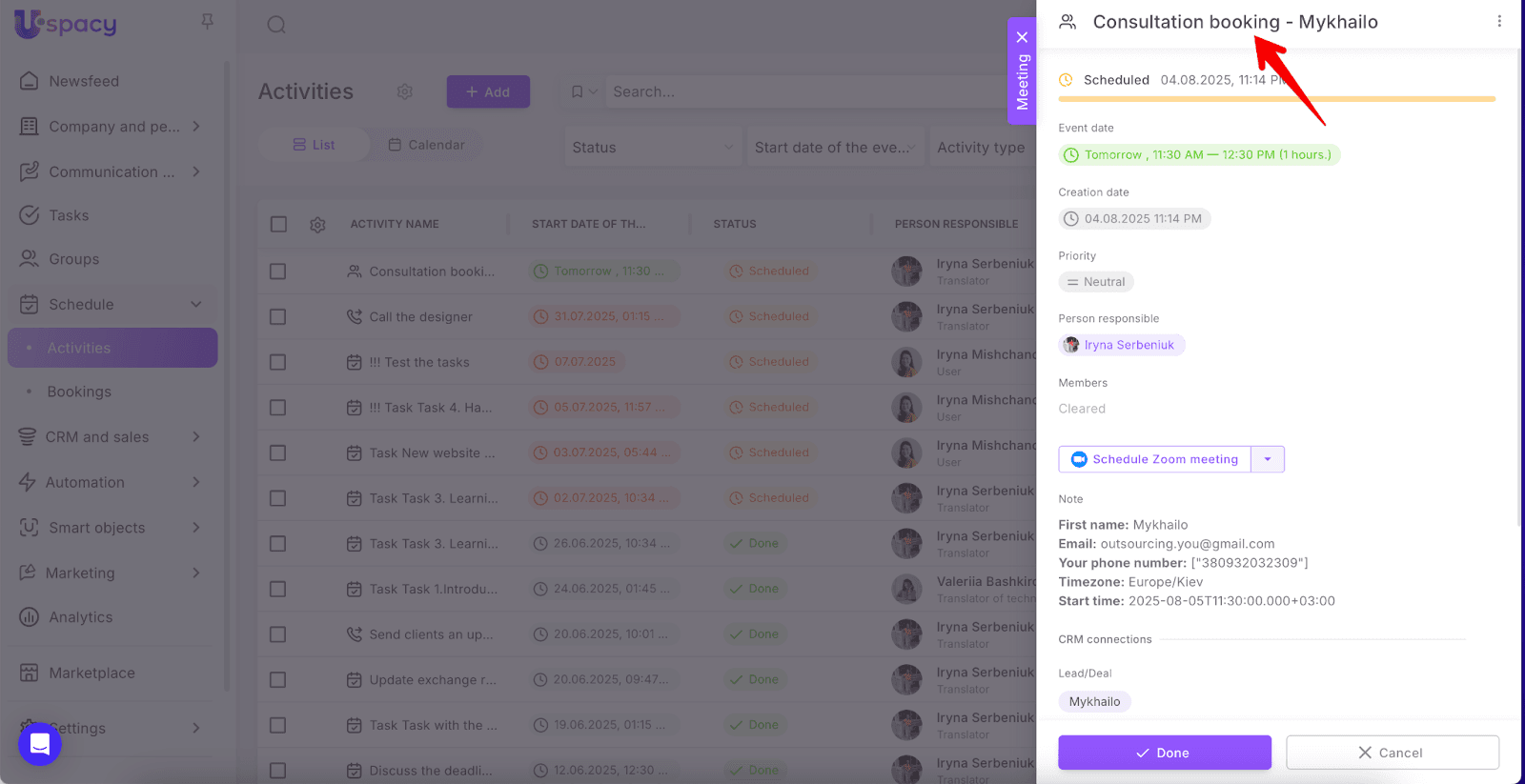Open the three-dot menu in the meeting panel

(1499, 21)
